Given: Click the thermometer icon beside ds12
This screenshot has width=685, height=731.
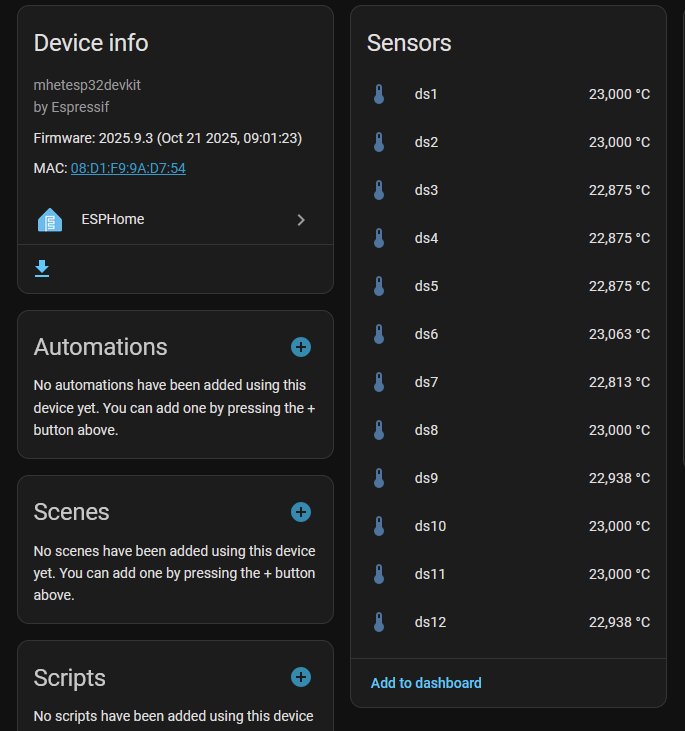Looking at the screenshot, I should click(379, 622).
